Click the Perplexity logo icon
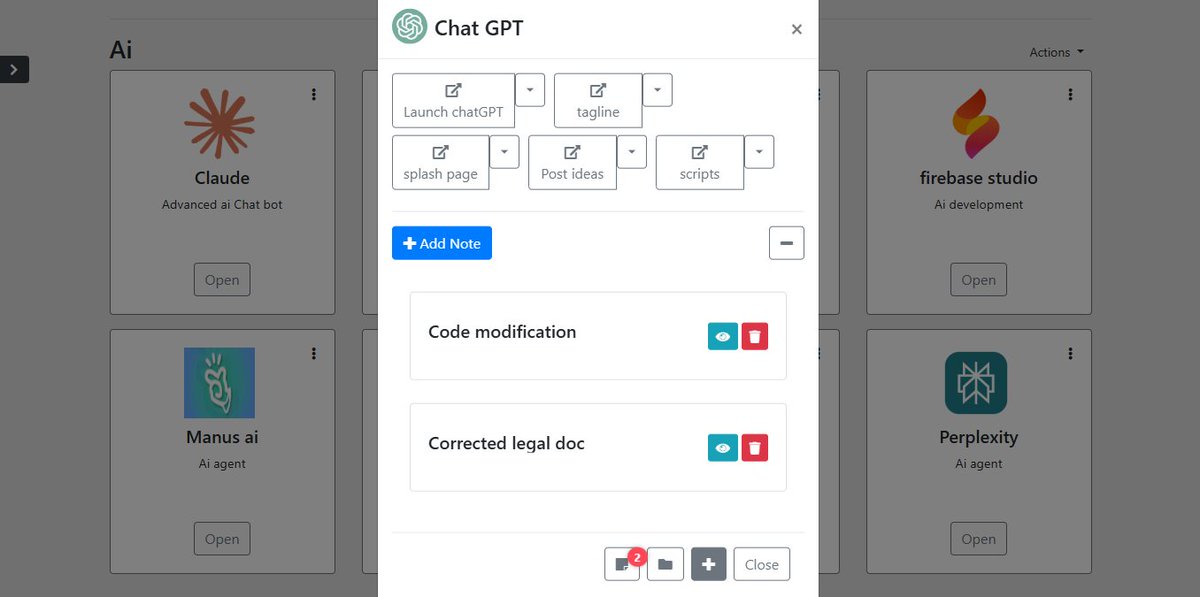1200x597 pixels. 976,383
